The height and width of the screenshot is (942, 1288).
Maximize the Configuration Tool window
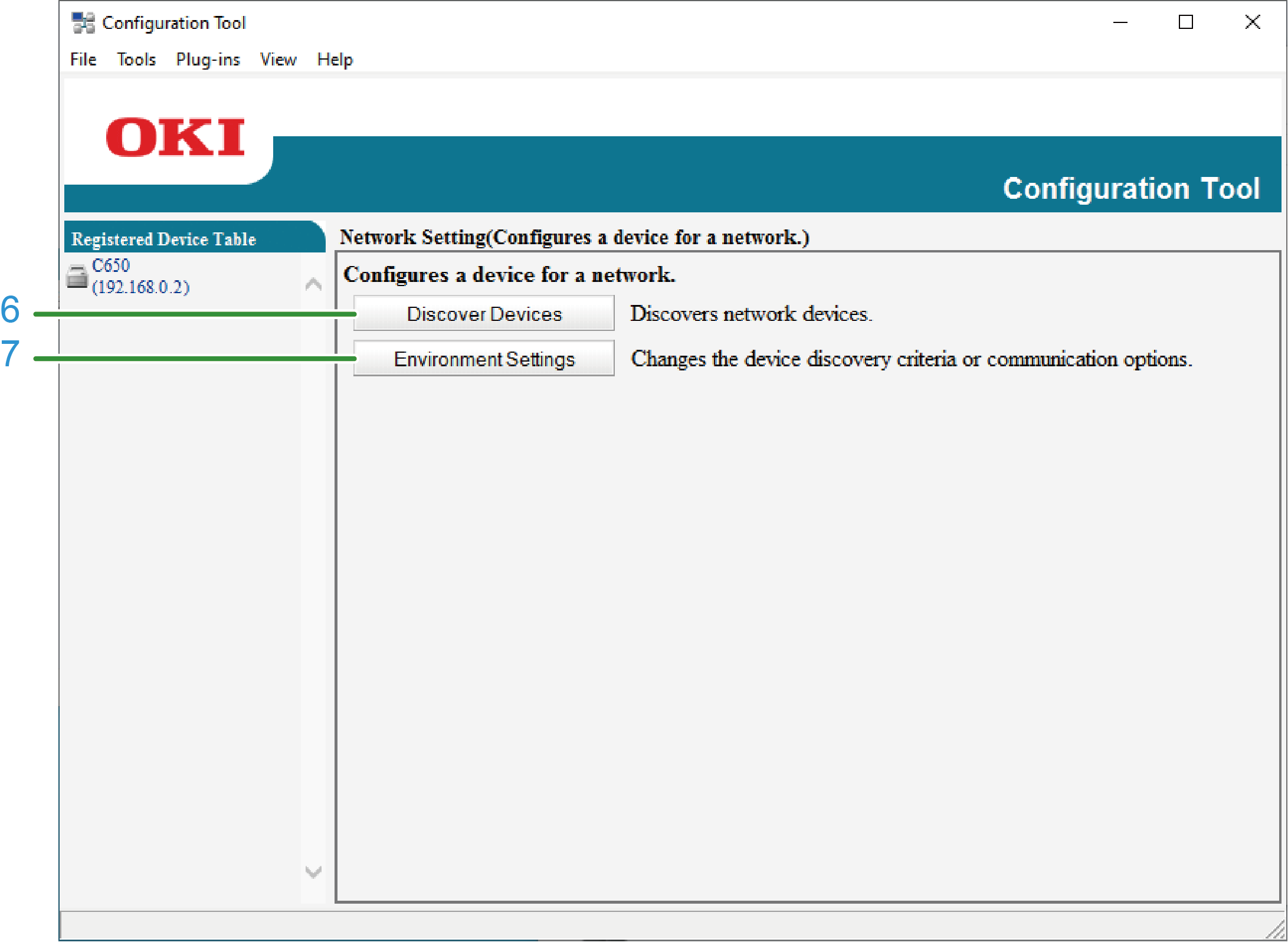tap(1185, 22)
